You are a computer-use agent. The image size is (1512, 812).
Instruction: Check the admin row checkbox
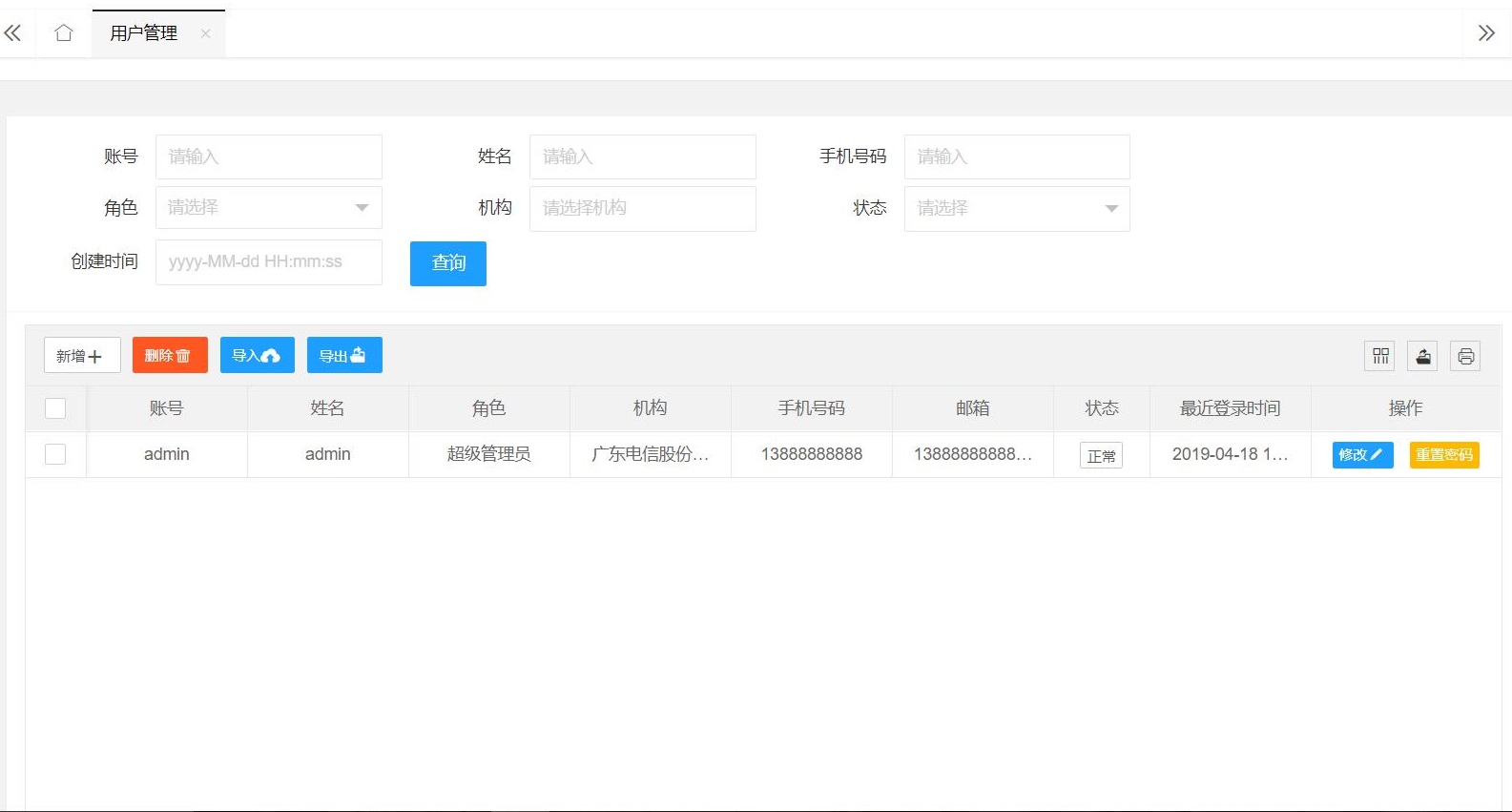click(55, 454)
